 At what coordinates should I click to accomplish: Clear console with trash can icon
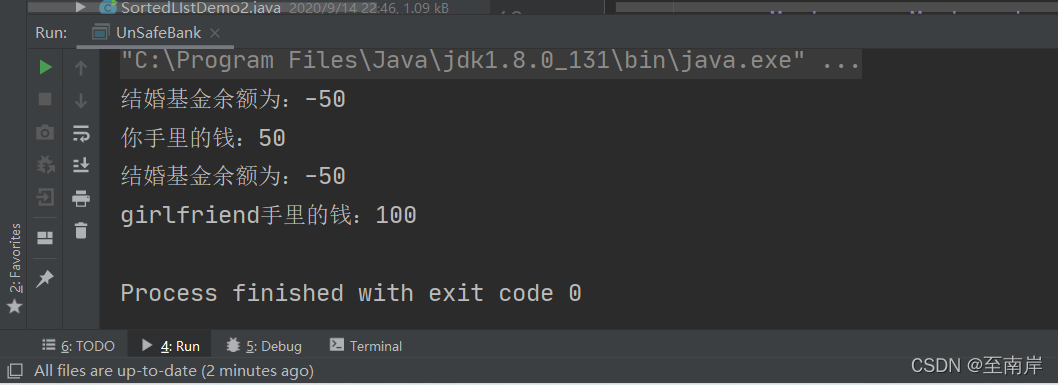pos(81,230)
